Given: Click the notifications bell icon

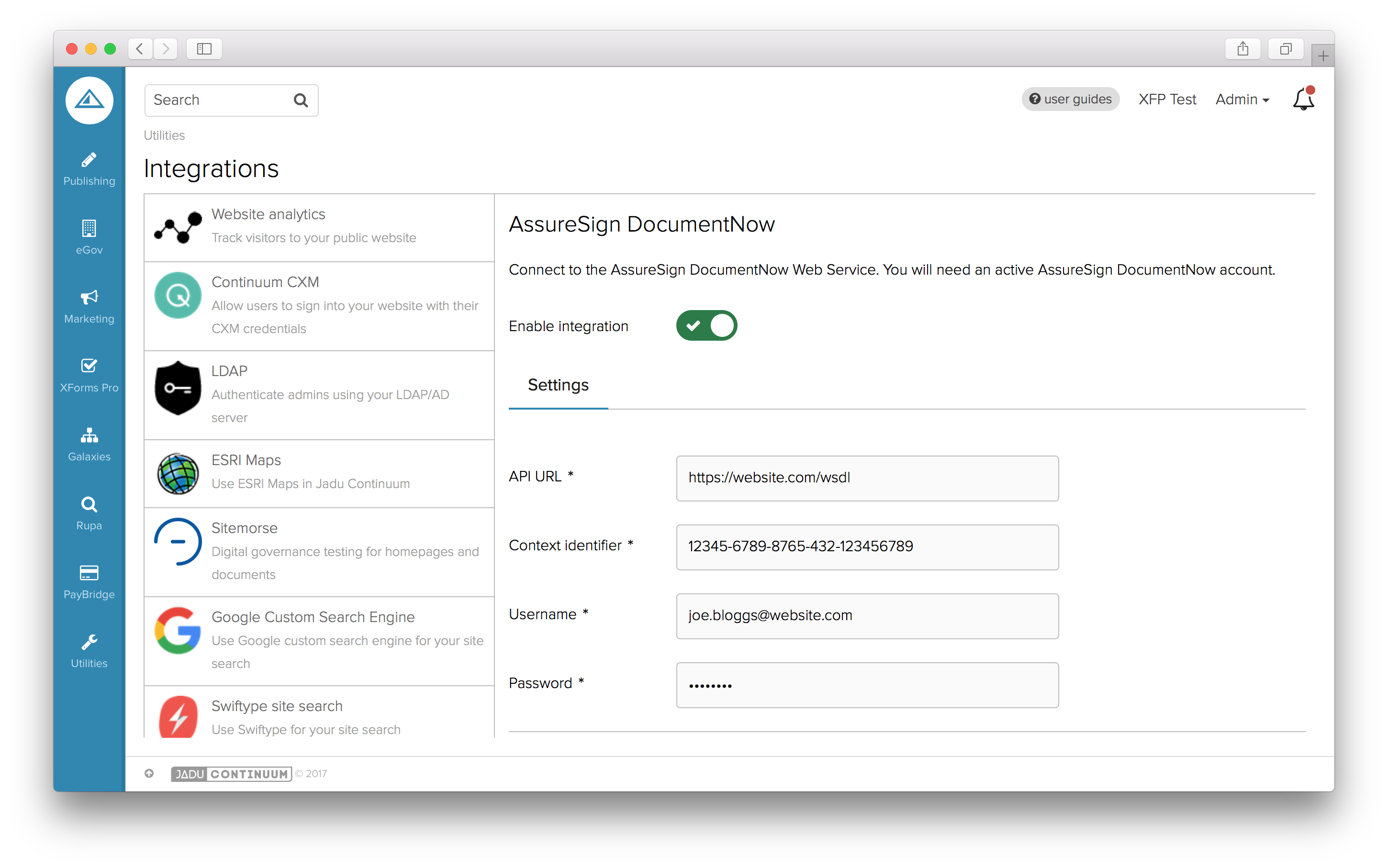Looking at the screenshot, I should point(1302,100).
